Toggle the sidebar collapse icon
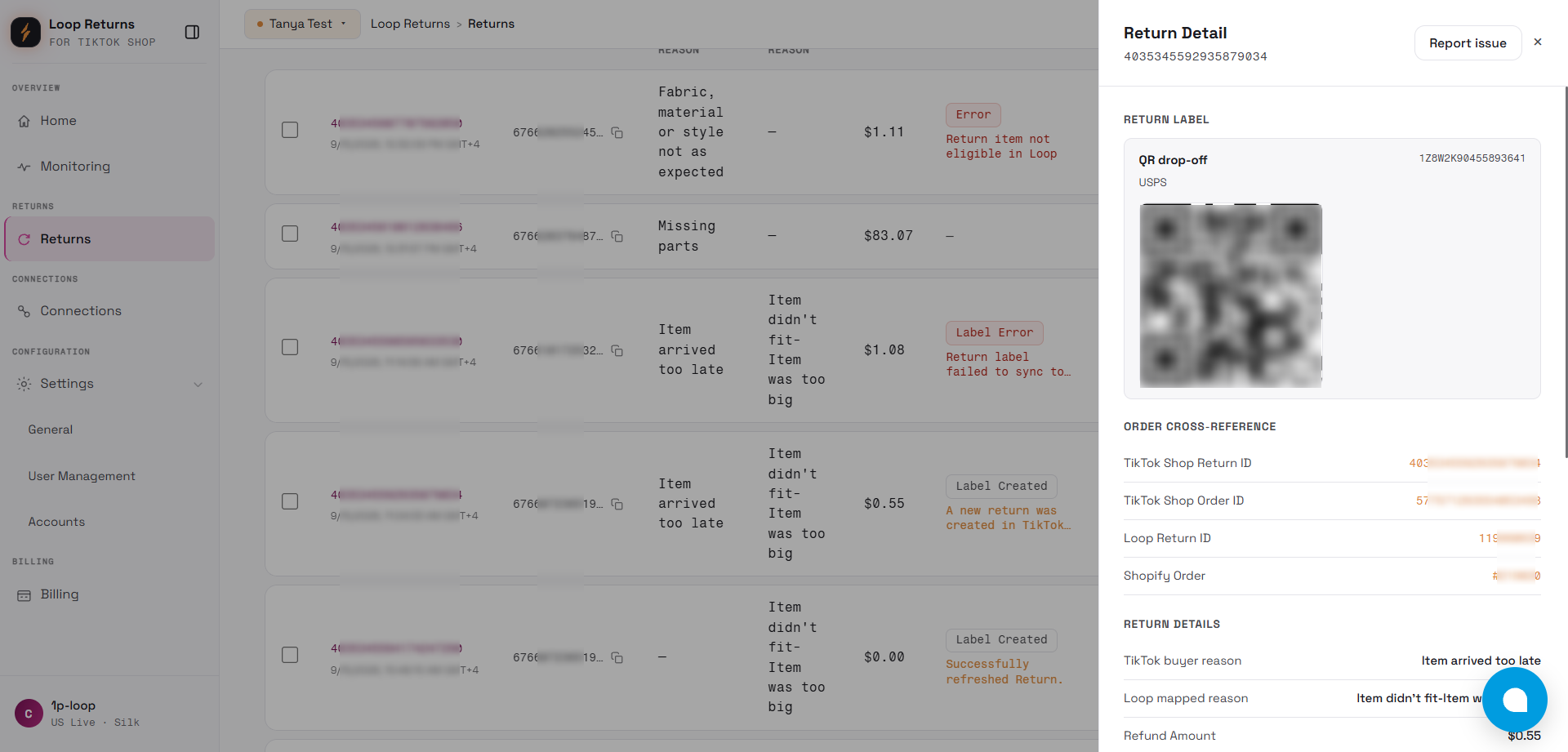Viewport: 1568px width, 752px height. click(192, 32)
